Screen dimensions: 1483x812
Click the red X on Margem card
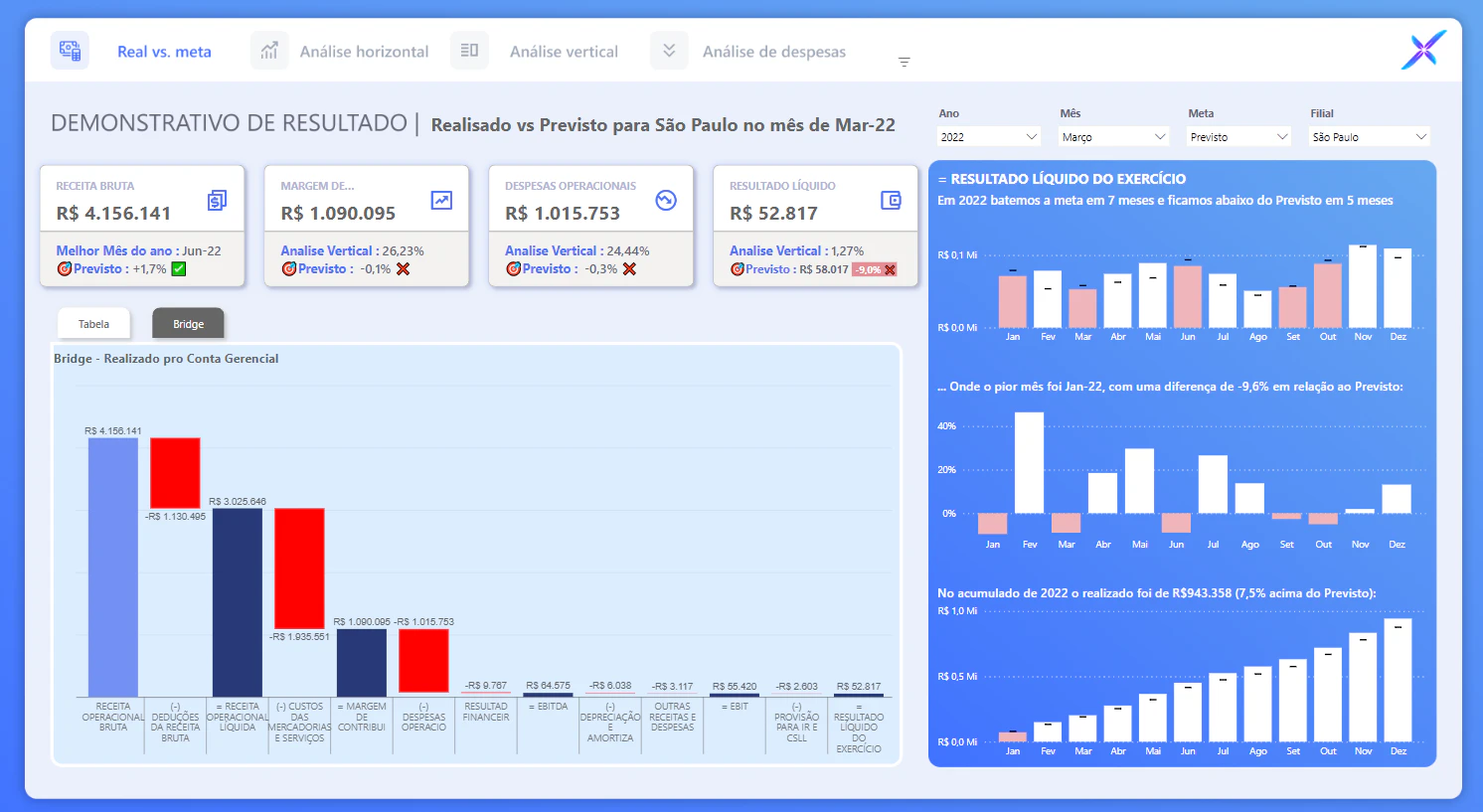click(x=403, y=269)
